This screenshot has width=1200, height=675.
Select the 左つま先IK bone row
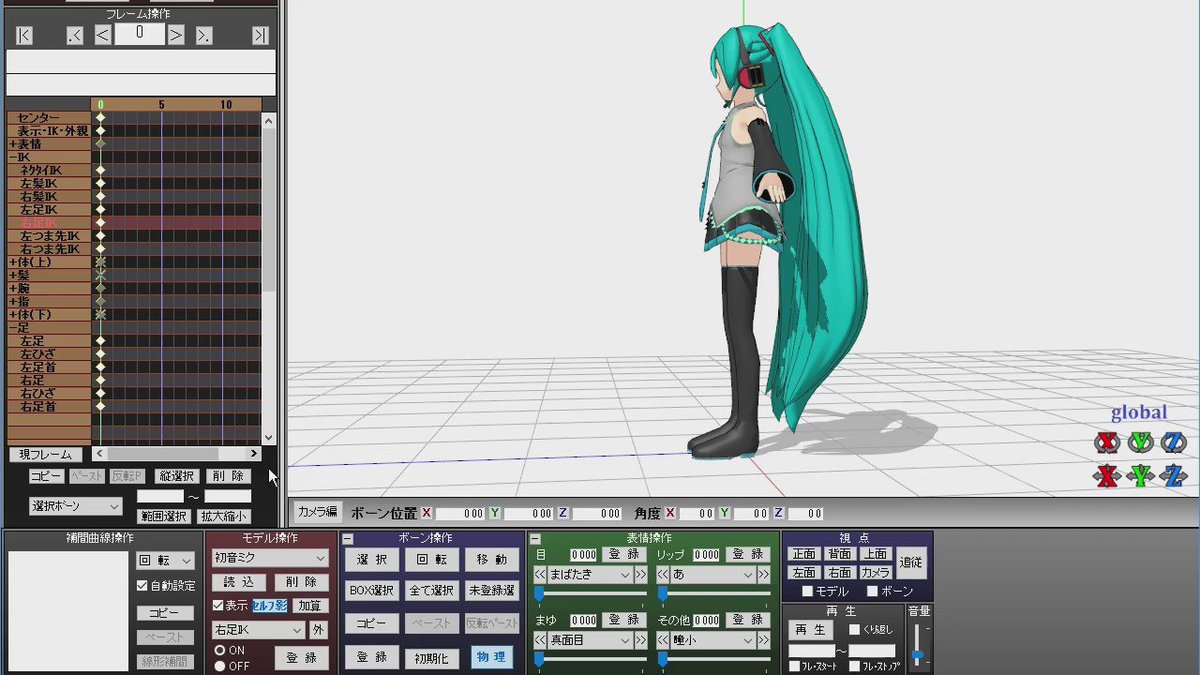coord(49,236)
